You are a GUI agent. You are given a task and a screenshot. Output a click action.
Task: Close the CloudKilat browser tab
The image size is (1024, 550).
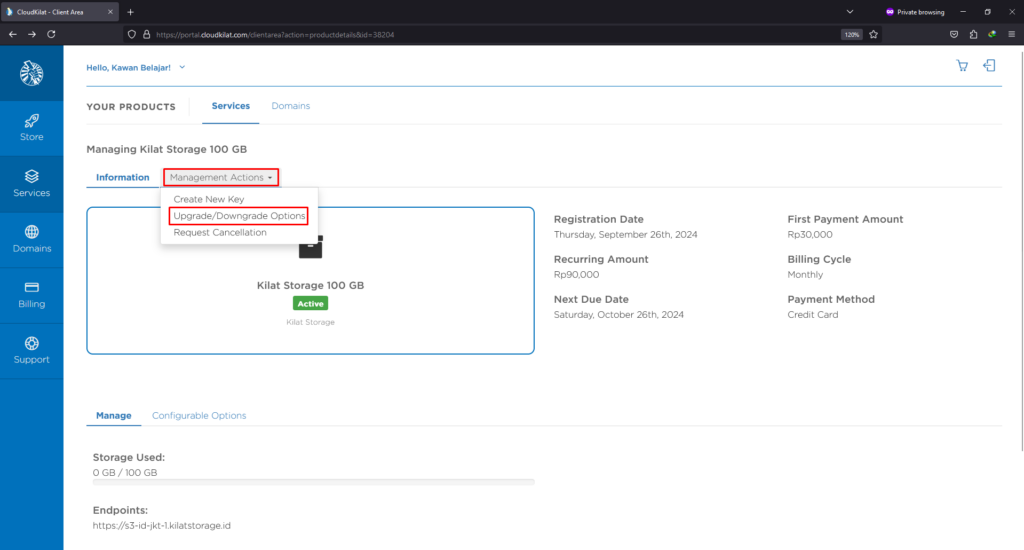pyautogui.click(x=110, y=12)
